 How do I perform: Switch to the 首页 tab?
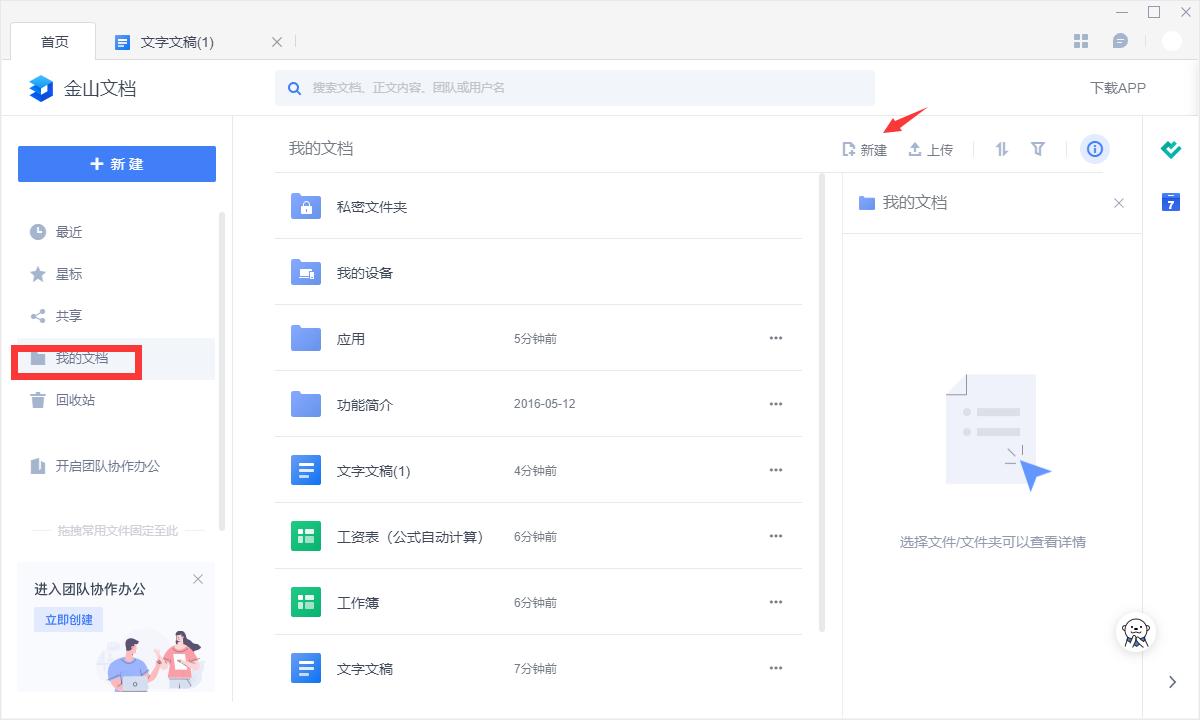click(x=55, y=42)
